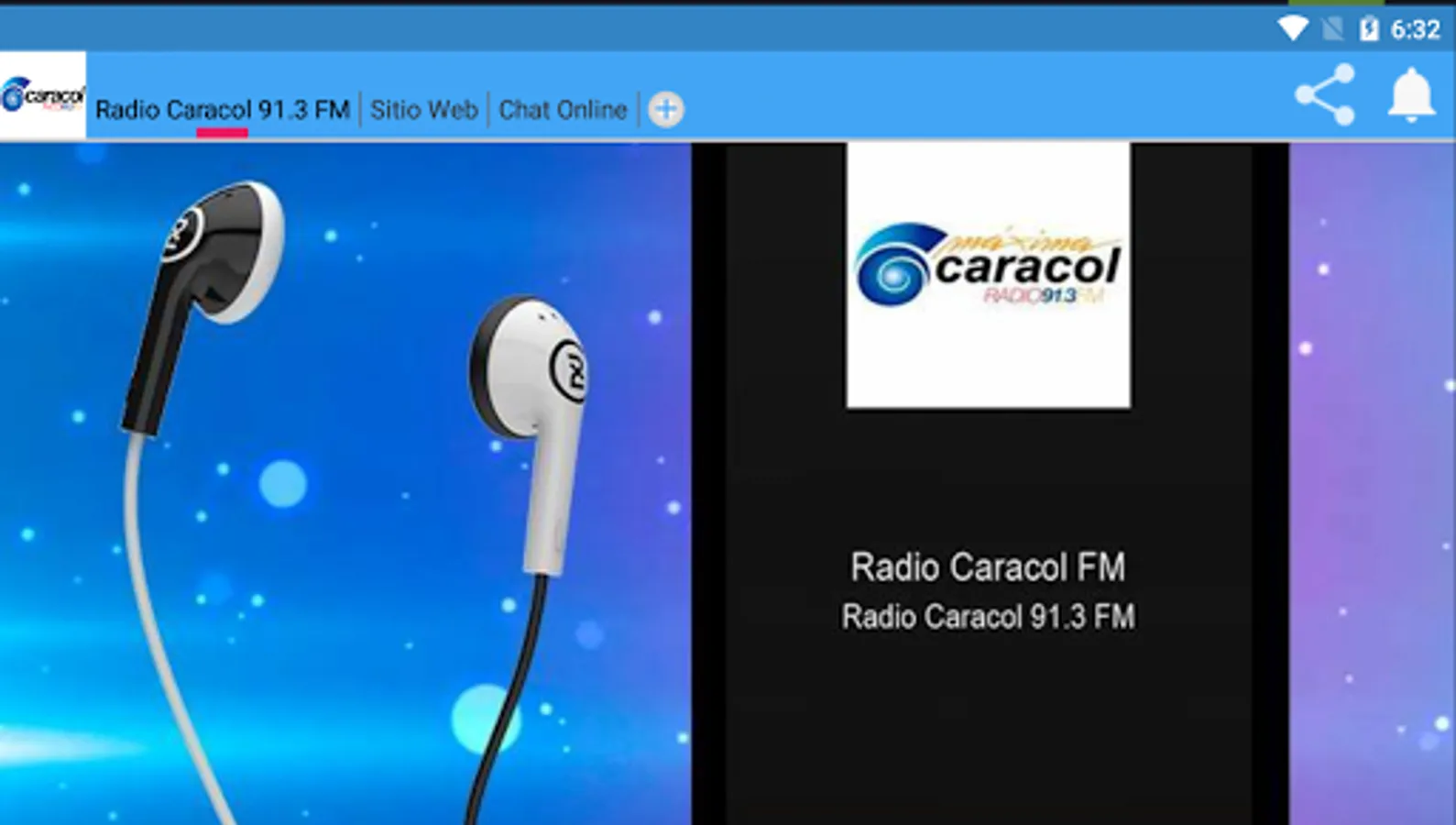The image size is (1456, 825).
Task: Tap the share icon
Action: point(1325,94)
